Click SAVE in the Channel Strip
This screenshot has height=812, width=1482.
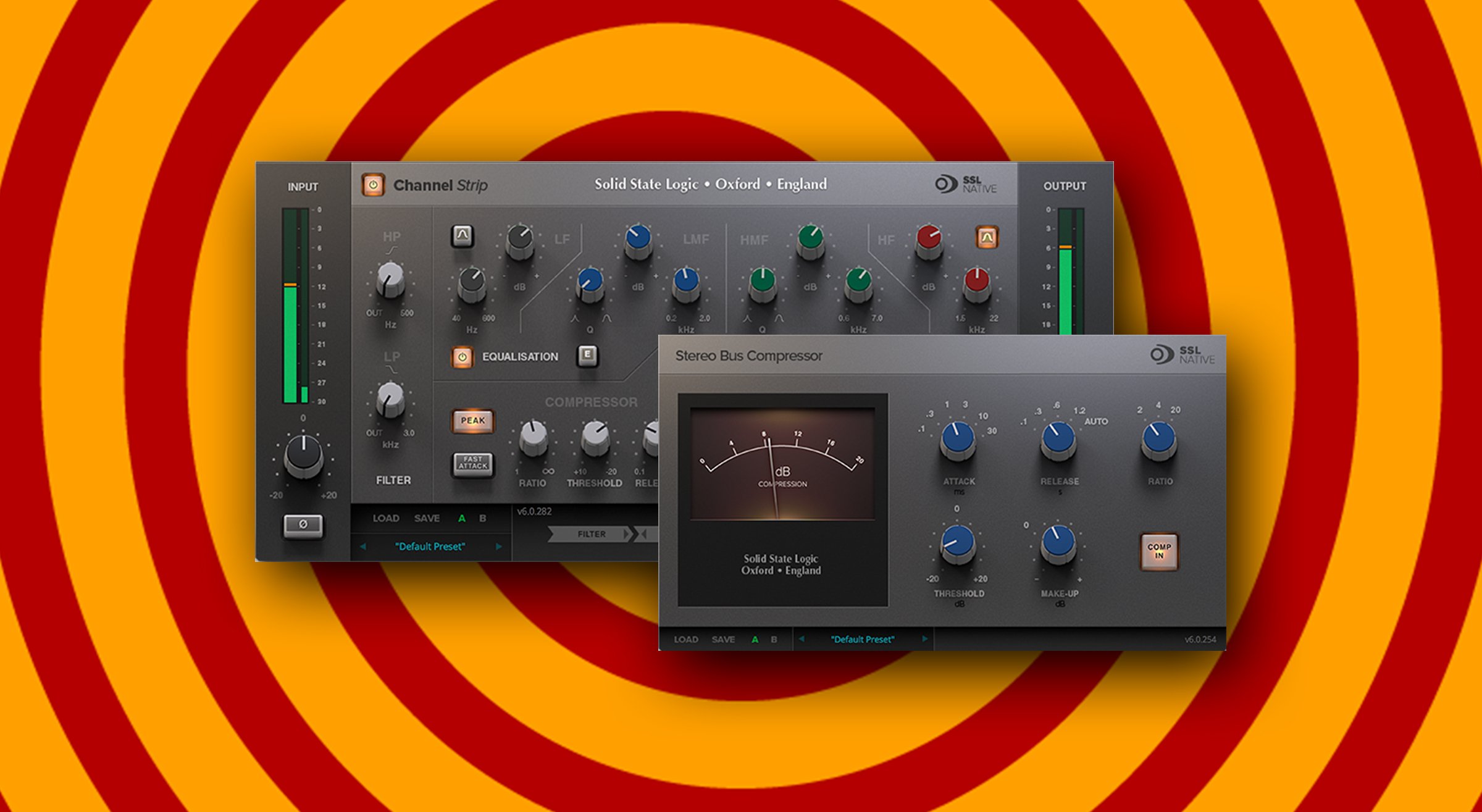(x=427, y=519)
